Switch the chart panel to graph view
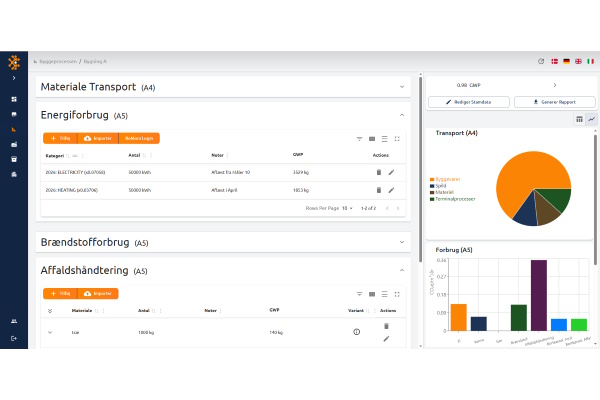Screen dimensions: 600x400 pos(591,119)
